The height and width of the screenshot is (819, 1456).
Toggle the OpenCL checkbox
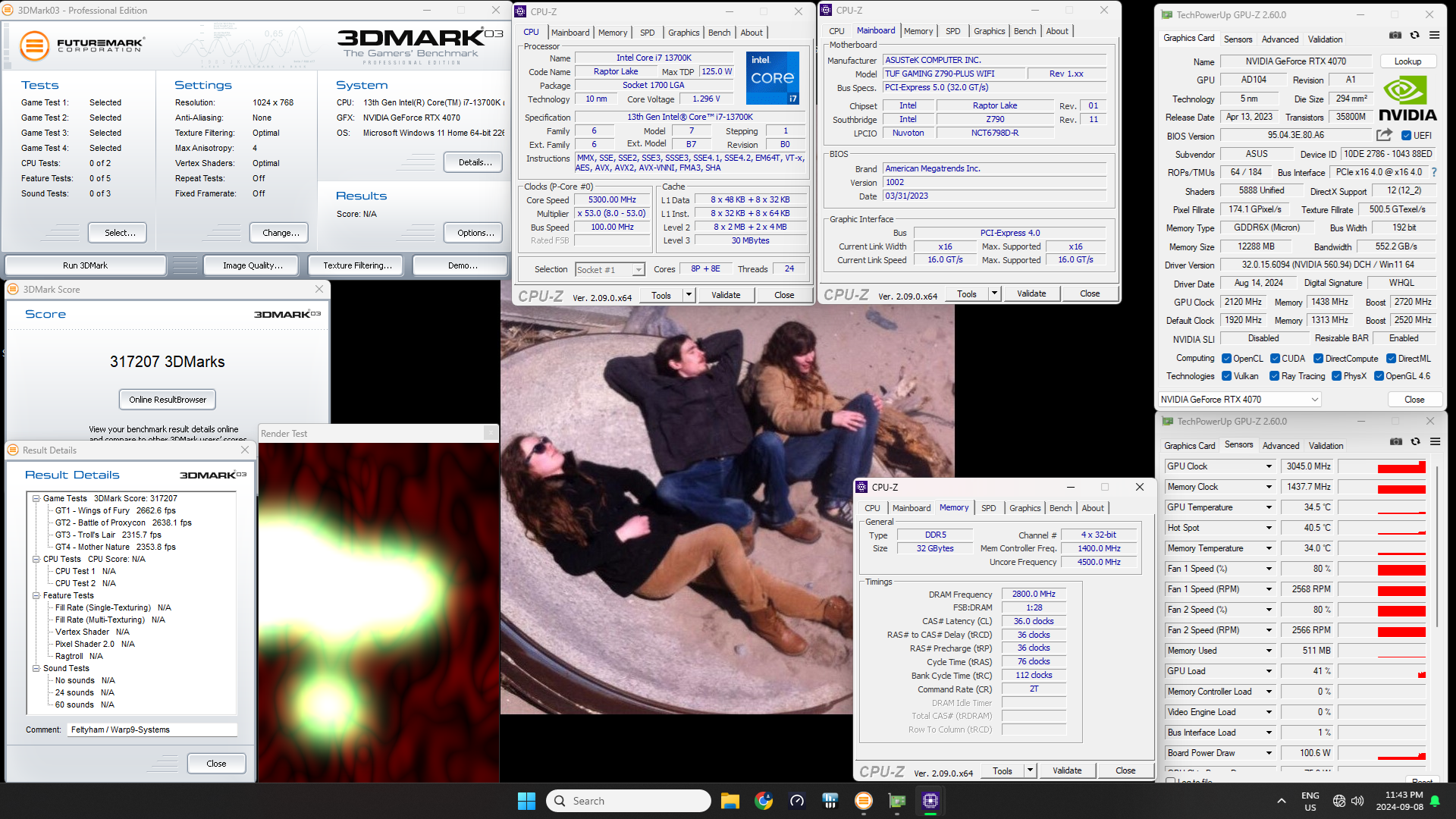(1227, 359)
